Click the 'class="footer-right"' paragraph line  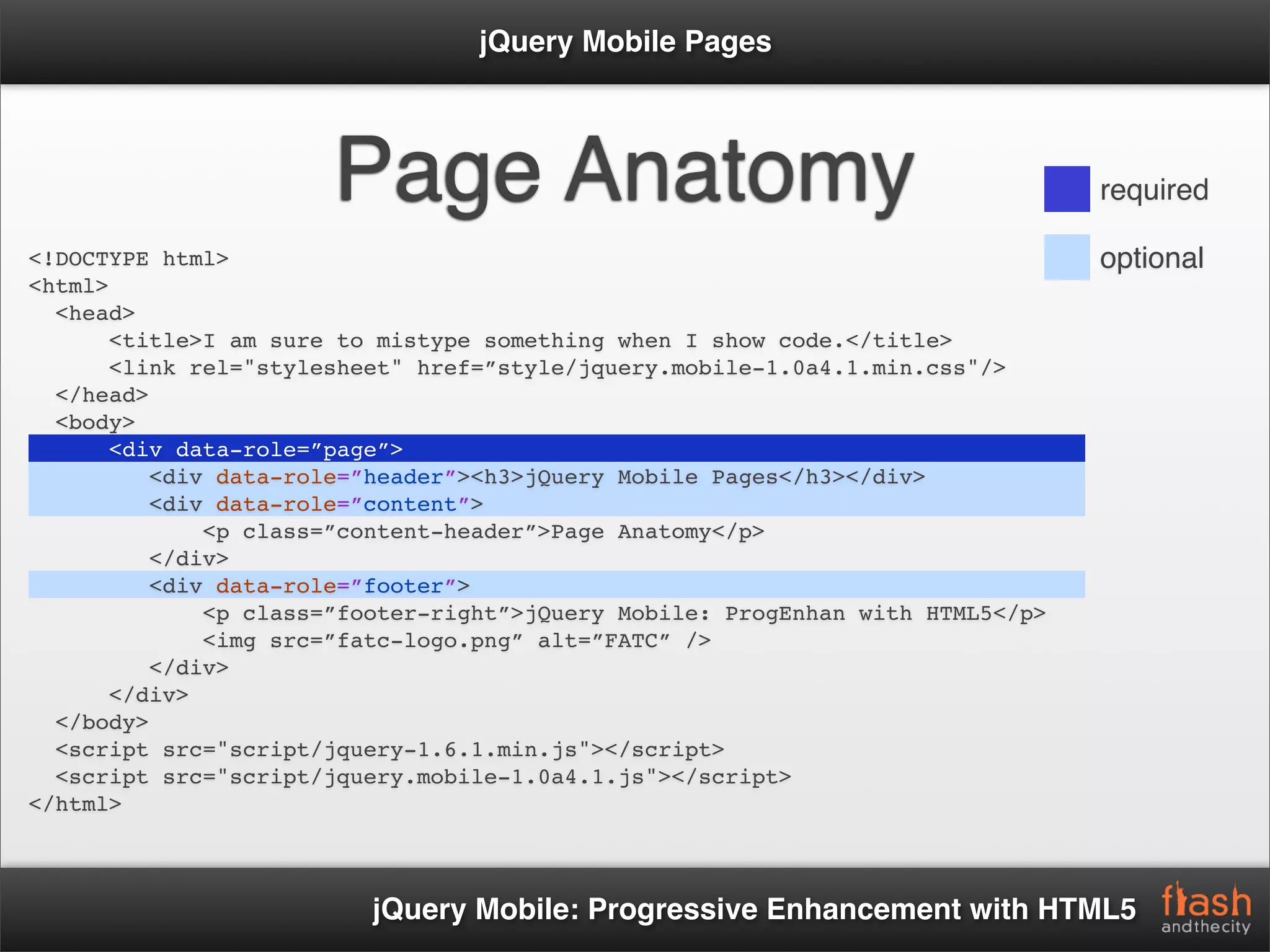624,613
